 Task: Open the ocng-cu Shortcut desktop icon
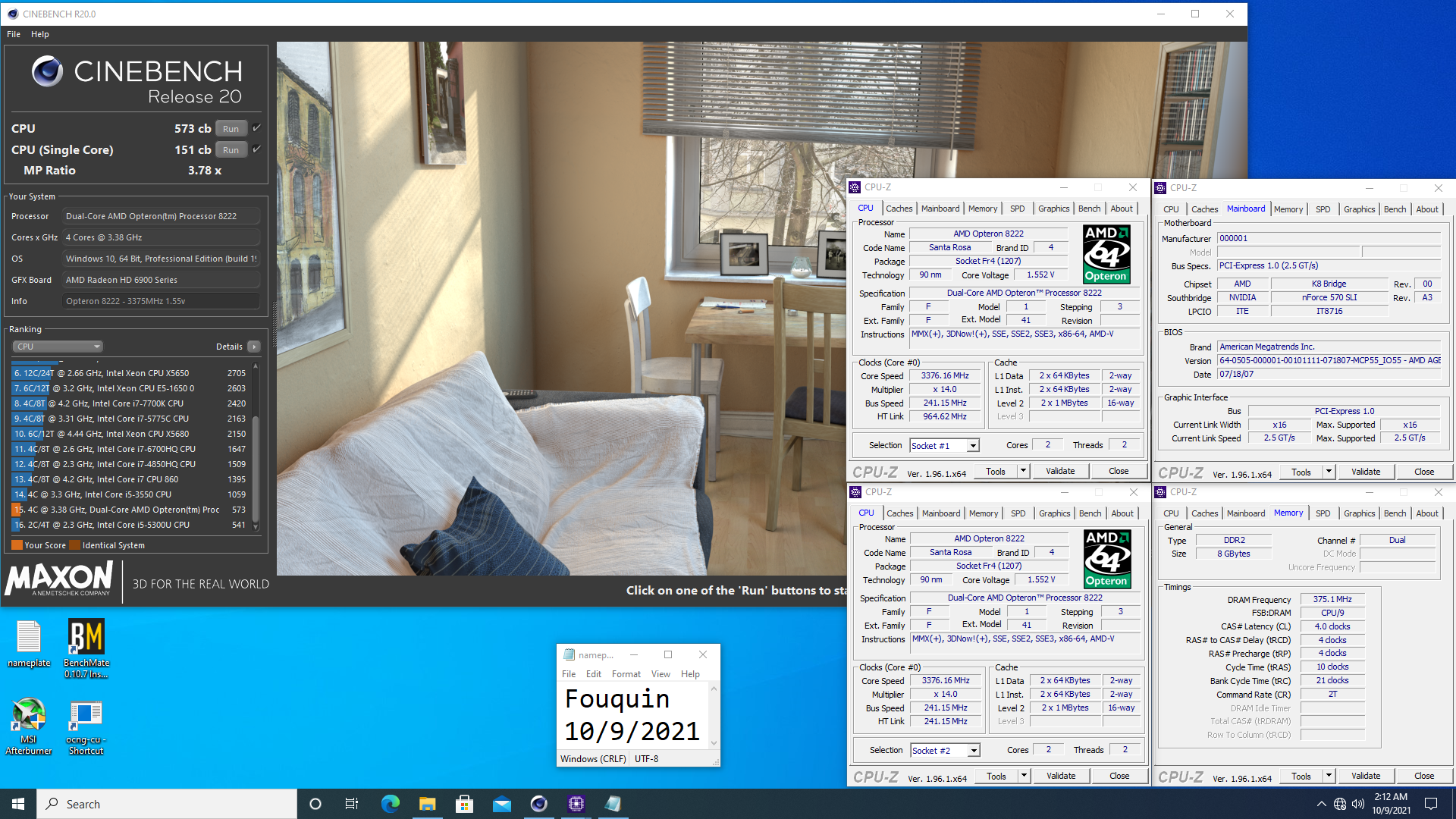[x=86, y=726]
